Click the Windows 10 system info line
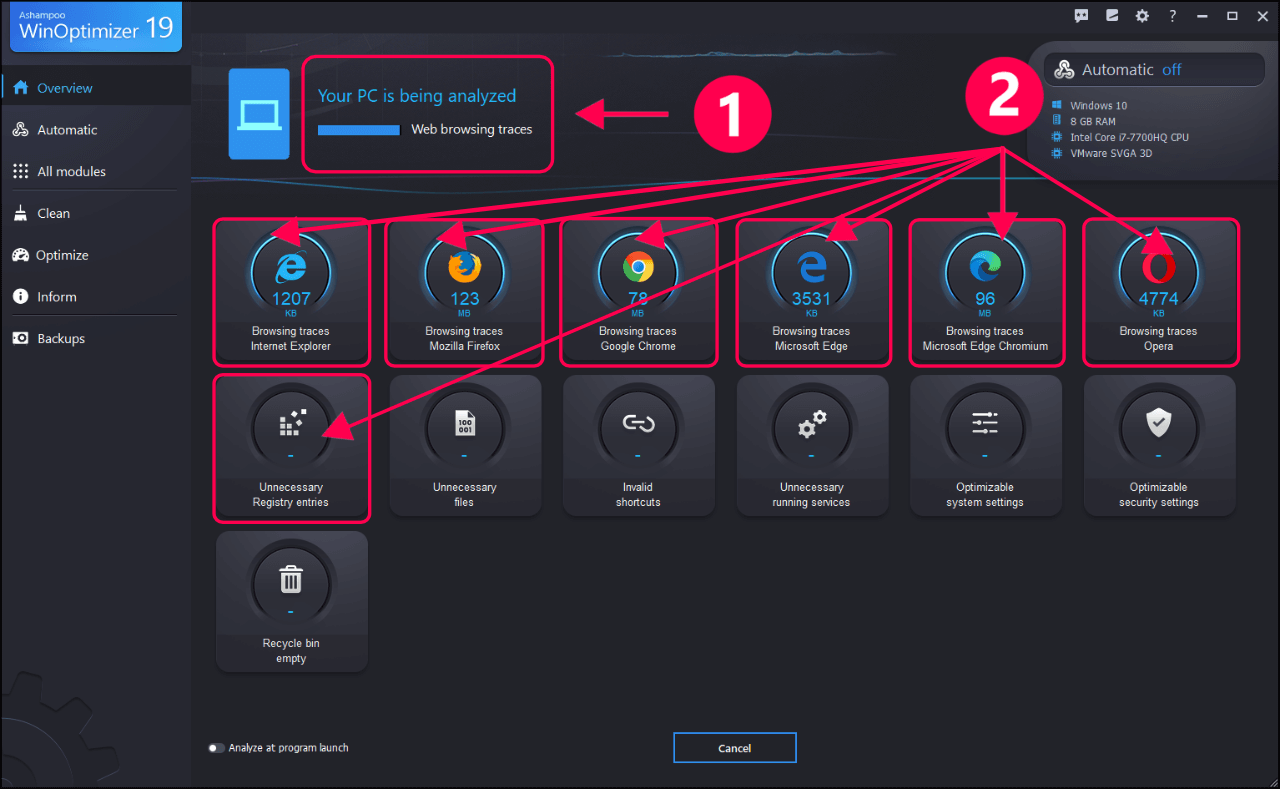The image size is (1280, 789). tap(1088, 106)
